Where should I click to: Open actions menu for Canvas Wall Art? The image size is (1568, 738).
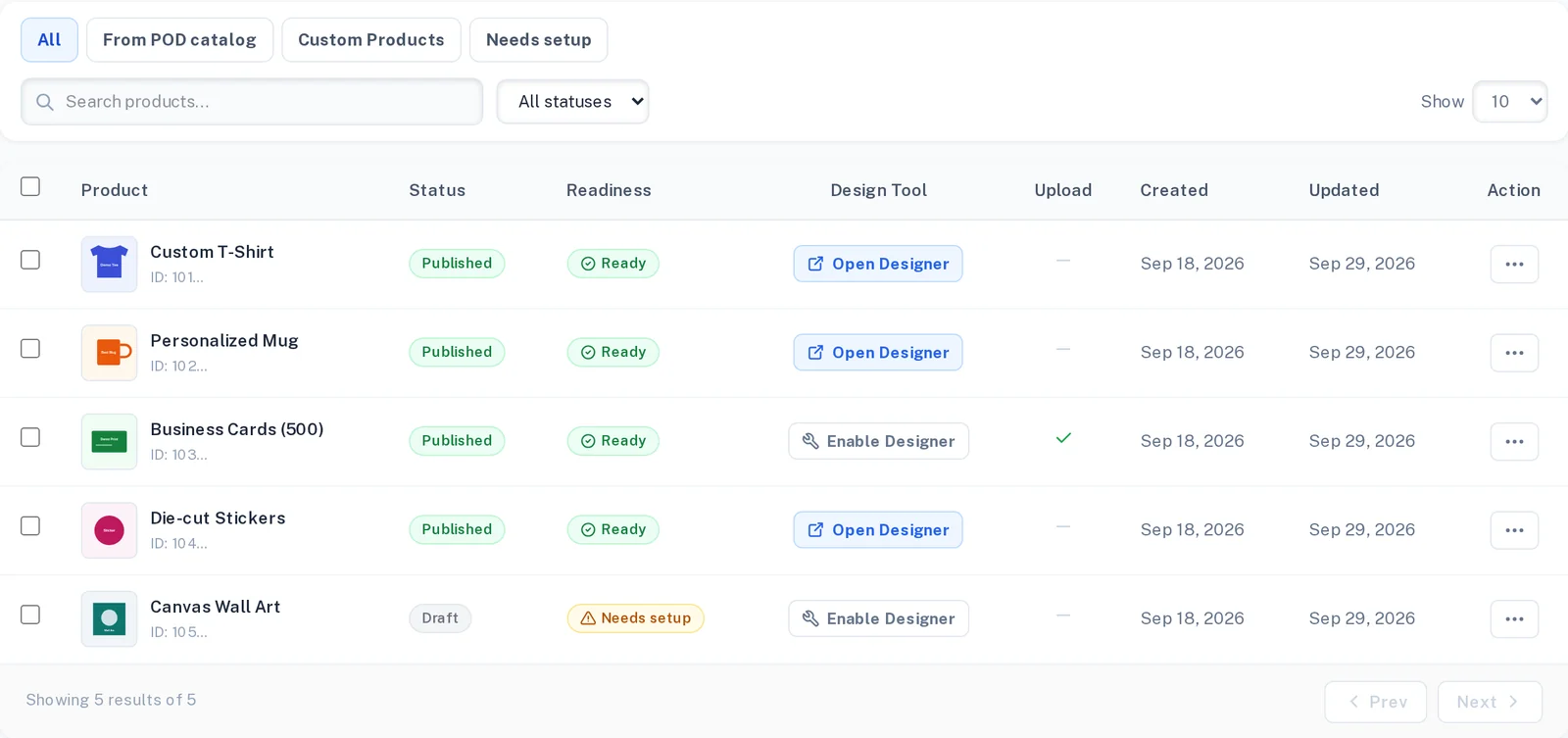pos(1514,618)
